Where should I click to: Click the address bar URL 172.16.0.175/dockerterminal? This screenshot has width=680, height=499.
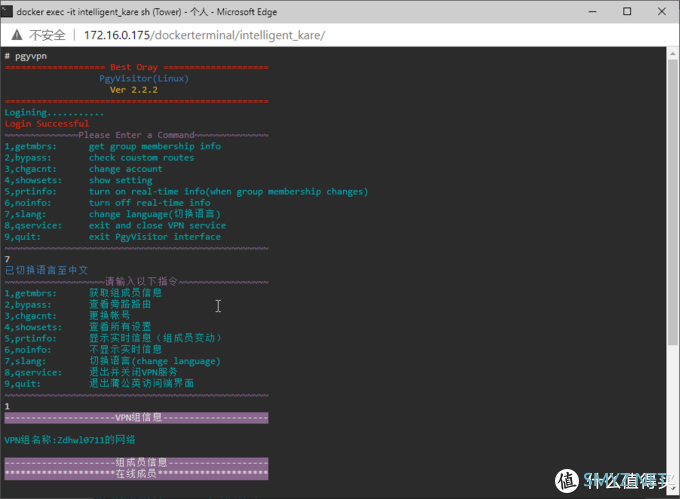204,35
